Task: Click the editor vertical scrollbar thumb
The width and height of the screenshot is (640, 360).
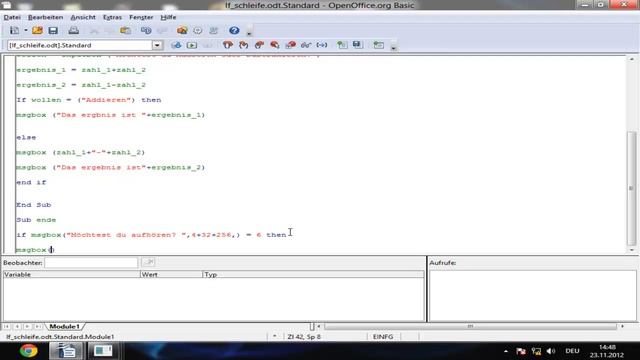Action: coord(631,188)
